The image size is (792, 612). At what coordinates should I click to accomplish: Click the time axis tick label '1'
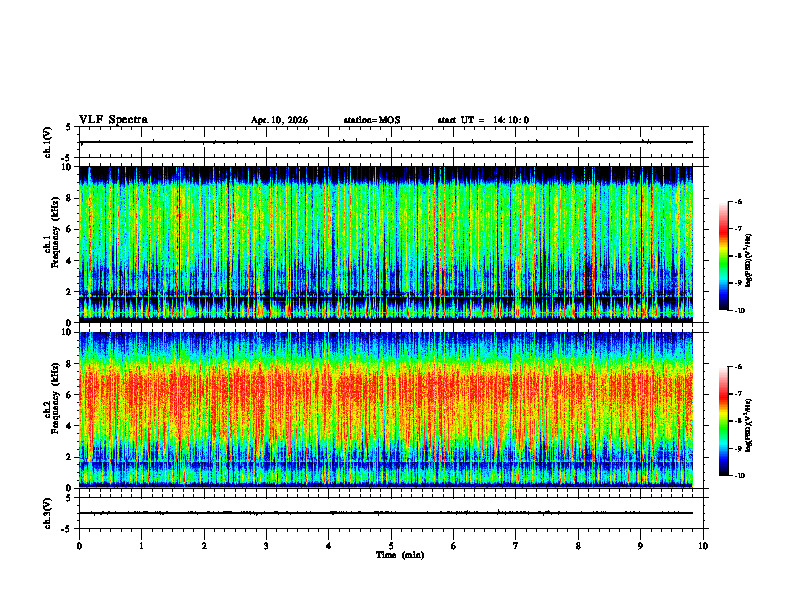[141, 546]
